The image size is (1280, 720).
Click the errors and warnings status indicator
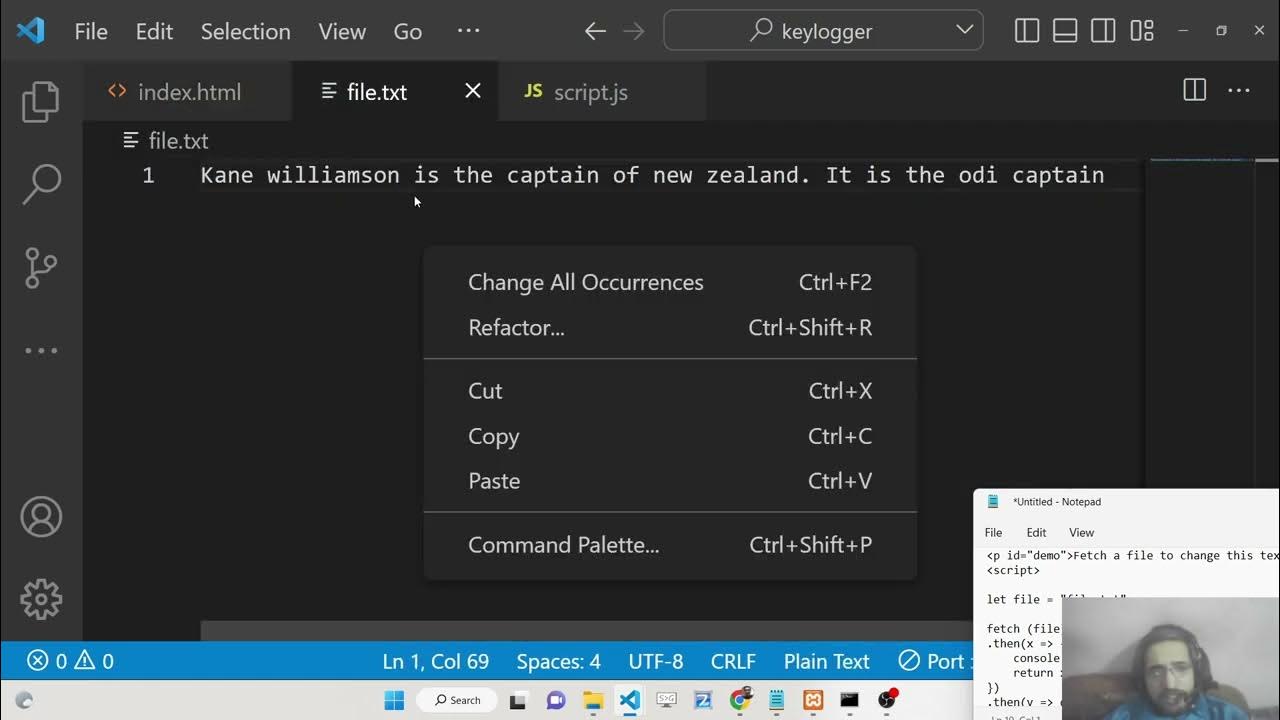click(x=70, y=661)
